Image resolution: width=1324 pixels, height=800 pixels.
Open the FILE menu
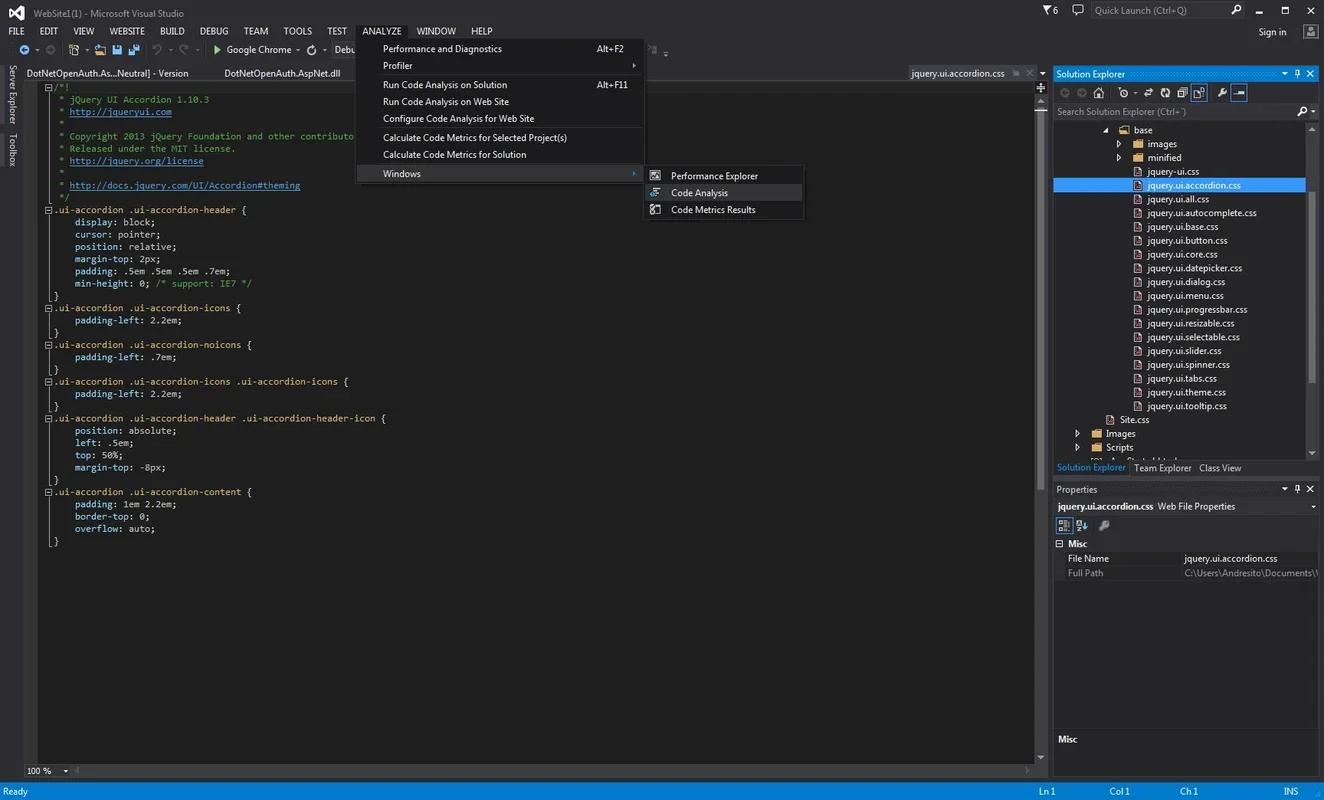17,31
